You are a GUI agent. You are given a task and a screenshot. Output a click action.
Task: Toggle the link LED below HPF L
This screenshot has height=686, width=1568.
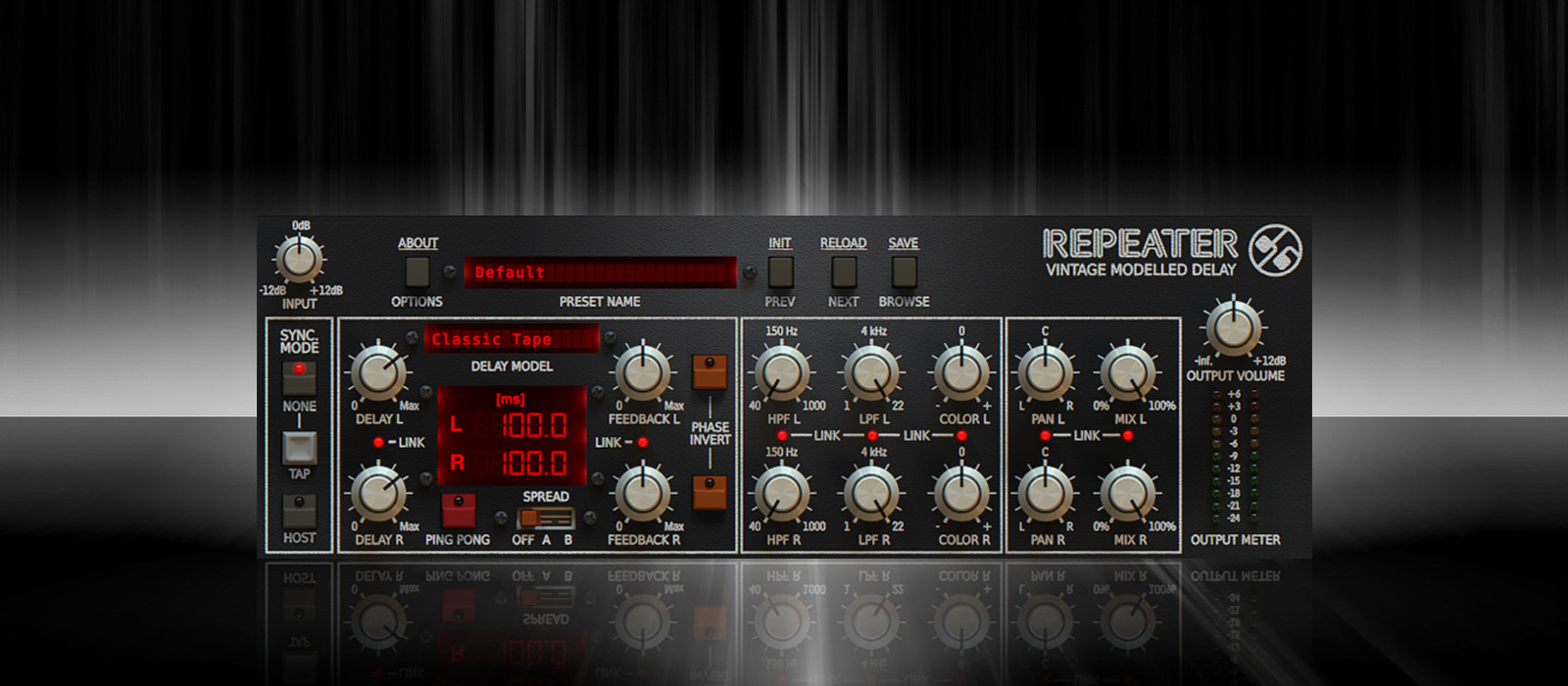tap(782, 435)
